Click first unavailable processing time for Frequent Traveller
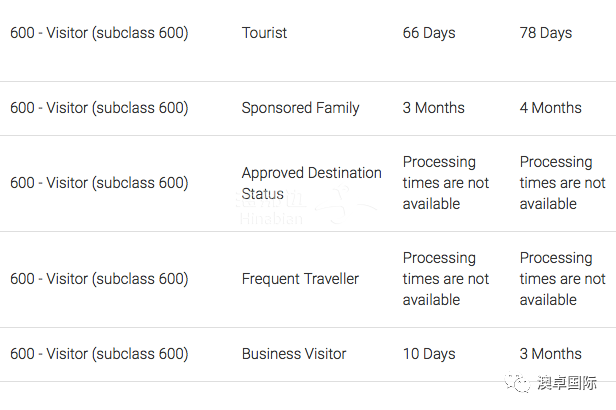The height and width of the screenshot is (410, 616). [446, 279]
